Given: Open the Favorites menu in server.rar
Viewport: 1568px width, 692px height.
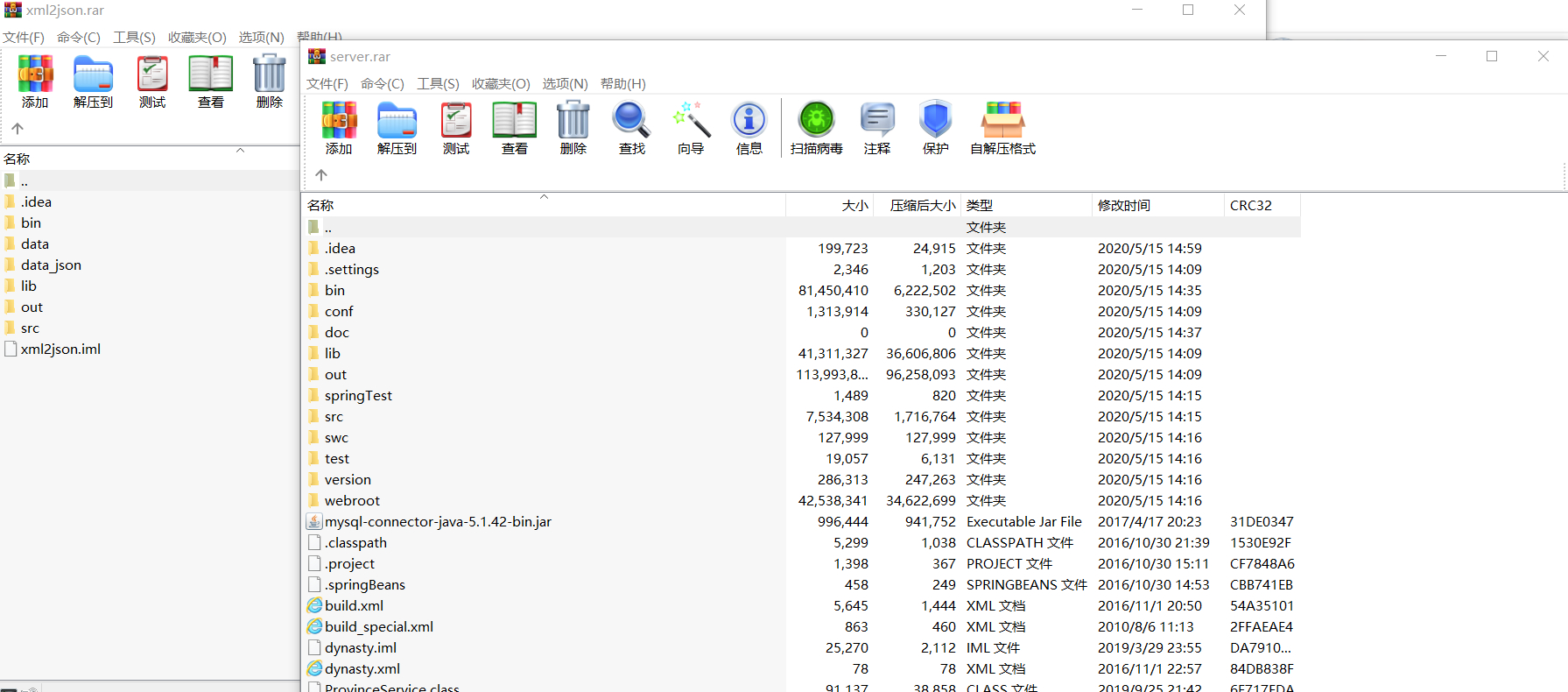Looking at the screenshot, I should [x=501, y=84].
